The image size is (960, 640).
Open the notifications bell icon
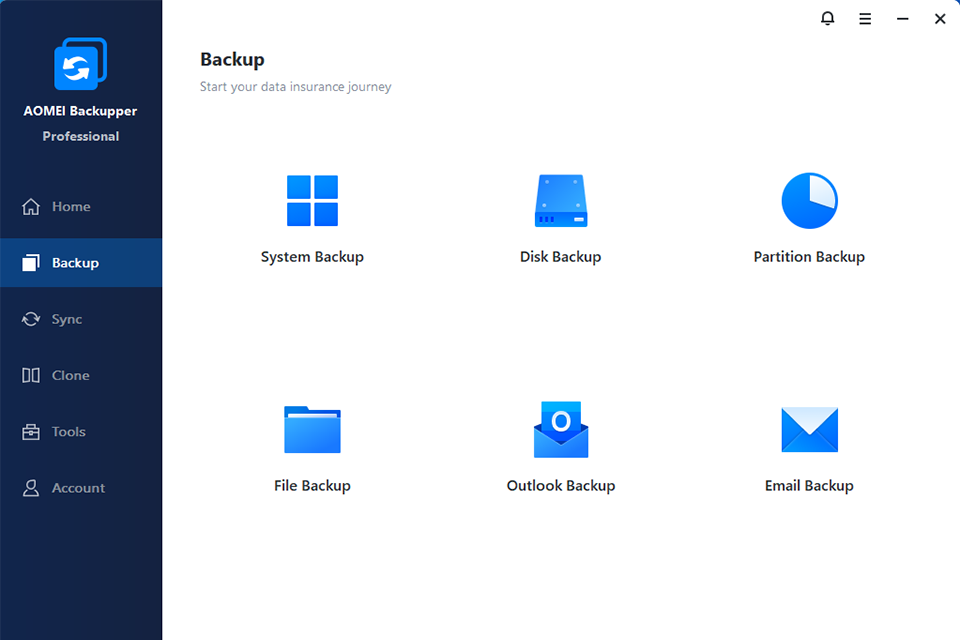tap(827, 18)
